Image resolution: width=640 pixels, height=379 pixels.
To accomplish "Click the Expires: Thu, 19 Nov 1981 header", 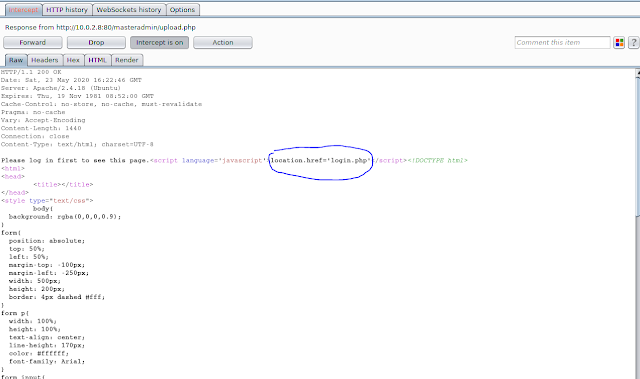I will (77, 96).
